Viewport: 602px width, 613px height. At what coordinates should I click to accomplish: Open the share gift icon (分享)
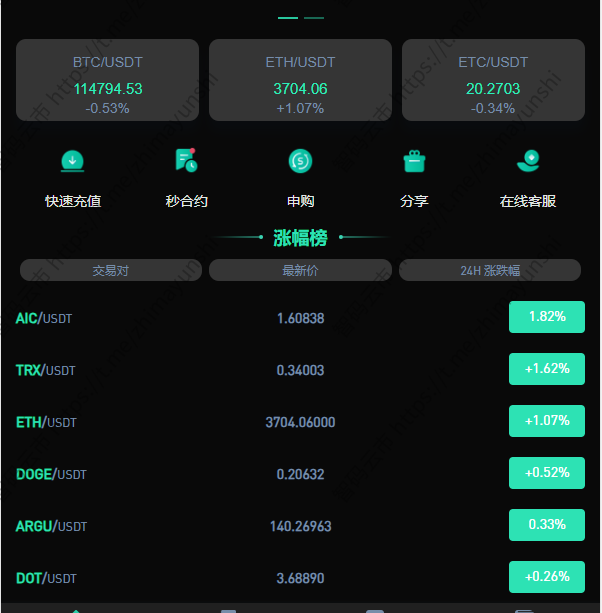pos(414,160)
